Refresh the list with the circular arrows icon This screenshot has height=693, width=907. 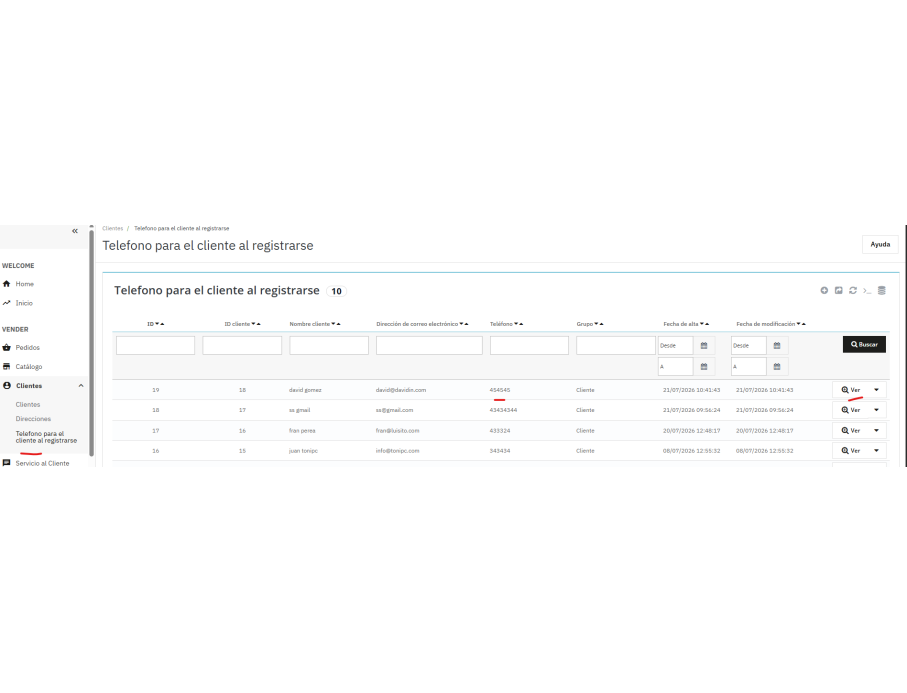[x=853, y=290]
